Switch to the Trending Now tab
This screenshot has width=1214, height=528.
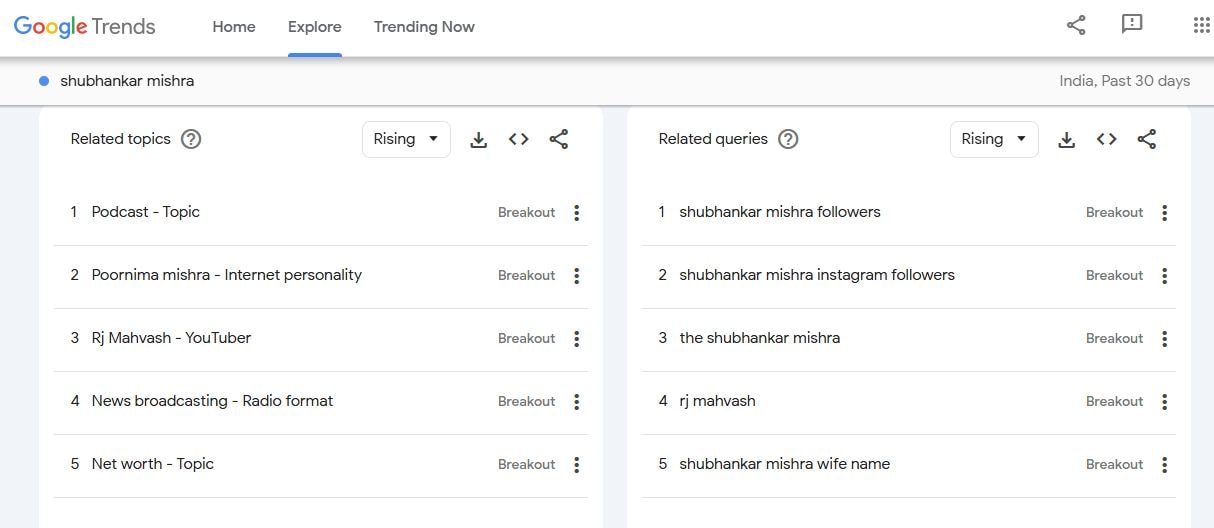[424, 27]
